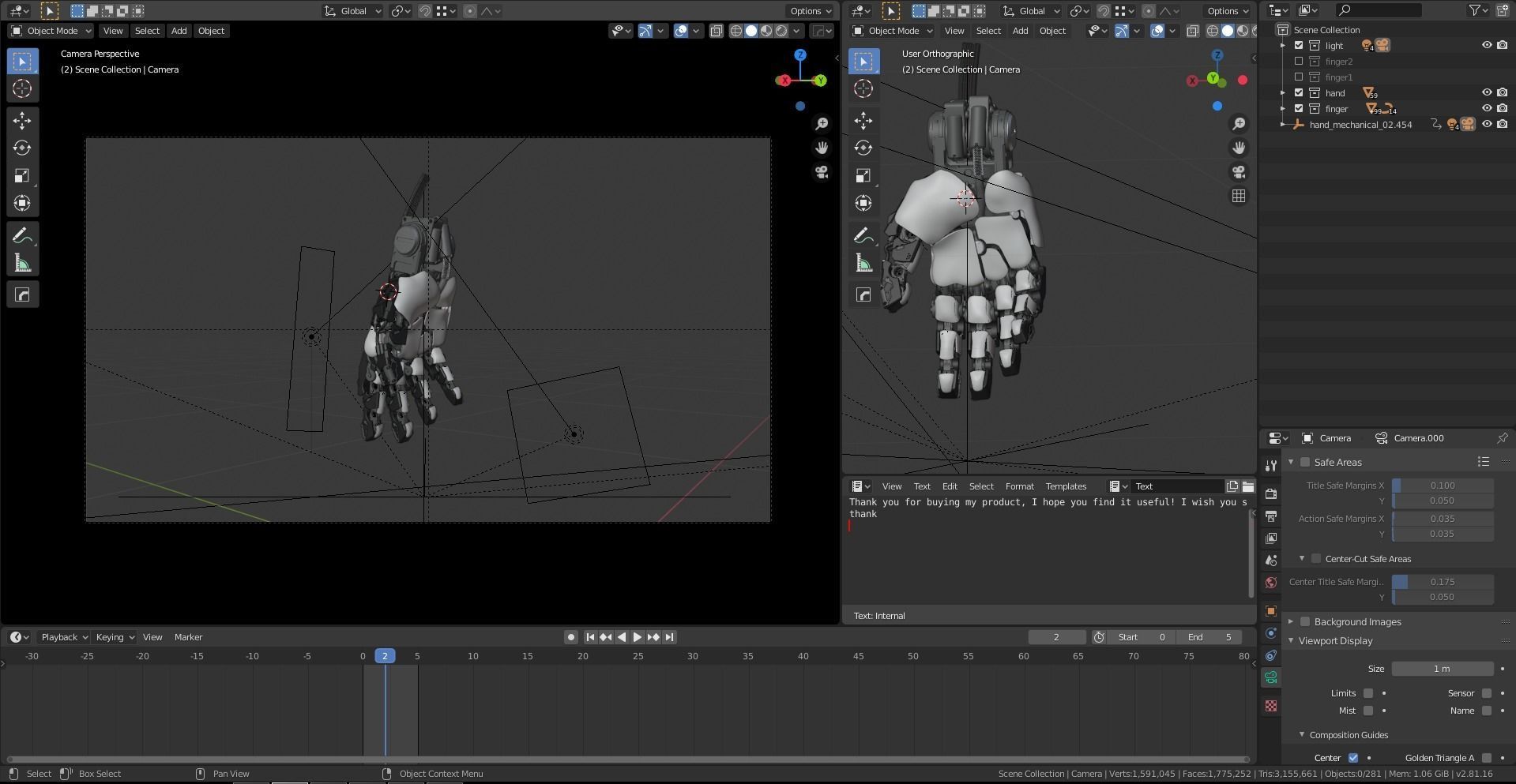This screenshot has width=1516, height=784.
Task: Open Keying dropdown in timeline
Action: (115, 637)
